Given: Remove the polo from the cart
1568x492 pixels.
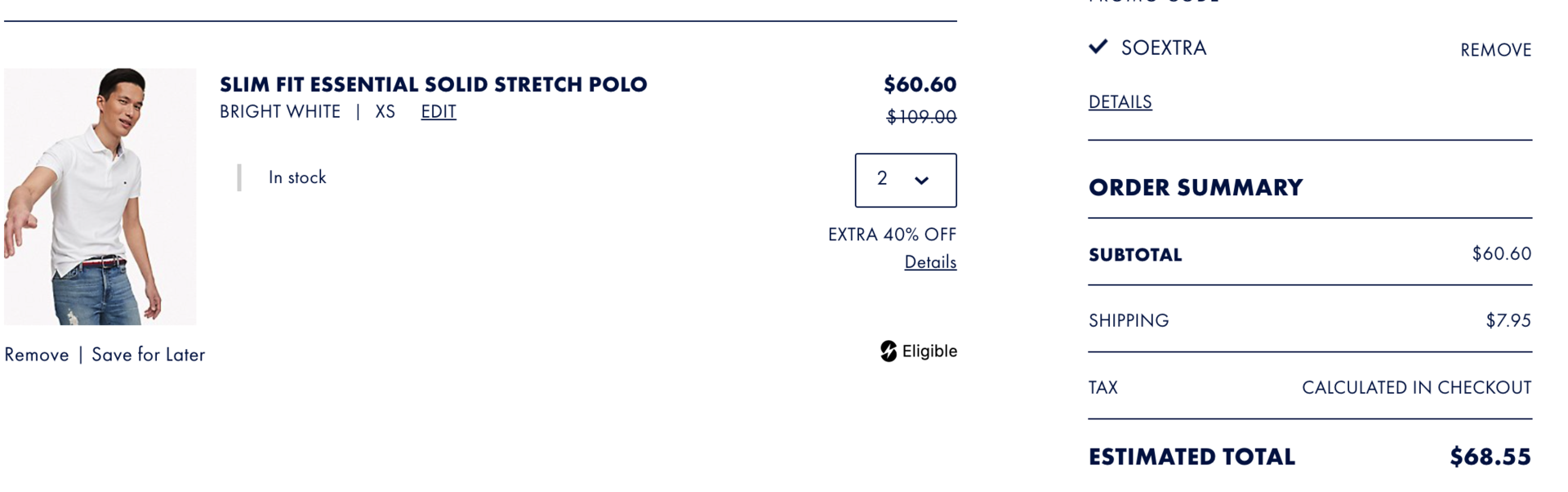Looking at the screenshot, I should click(37, 355).
